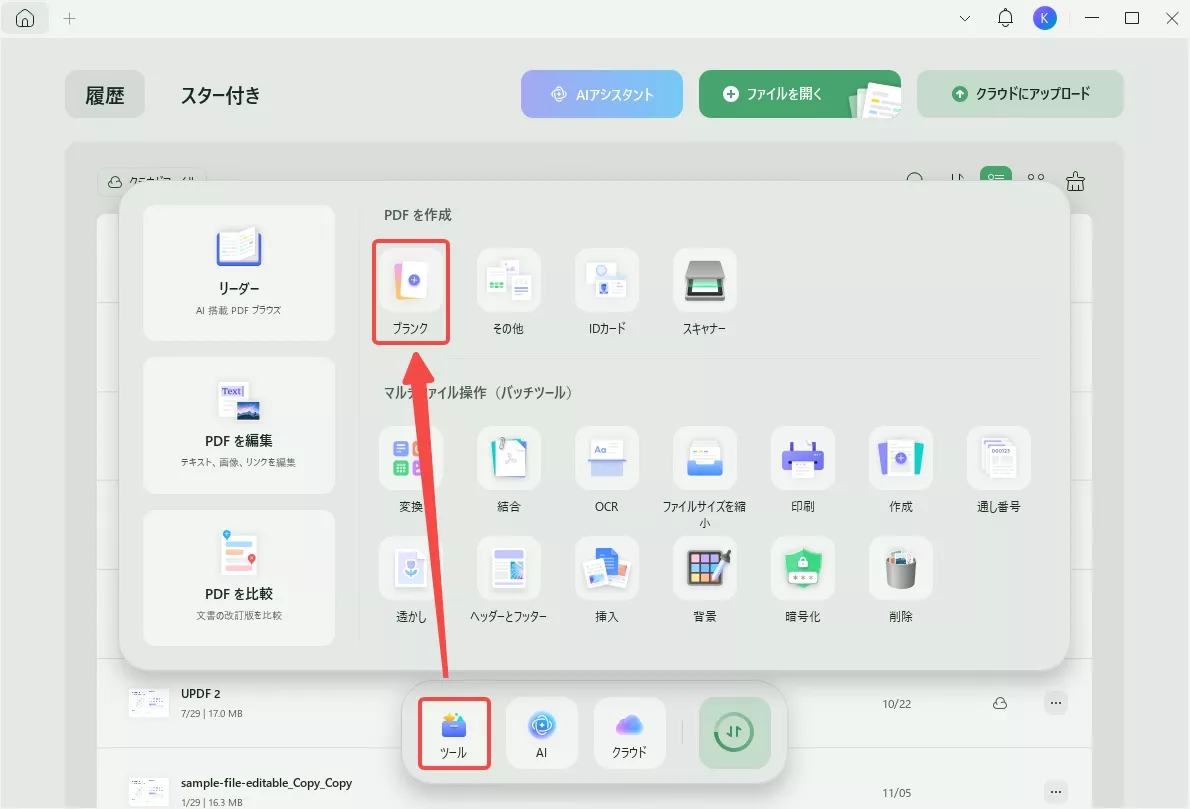Switch to the スター付き tab
This screenshot has width=1190, height=809.
[220, 95]
